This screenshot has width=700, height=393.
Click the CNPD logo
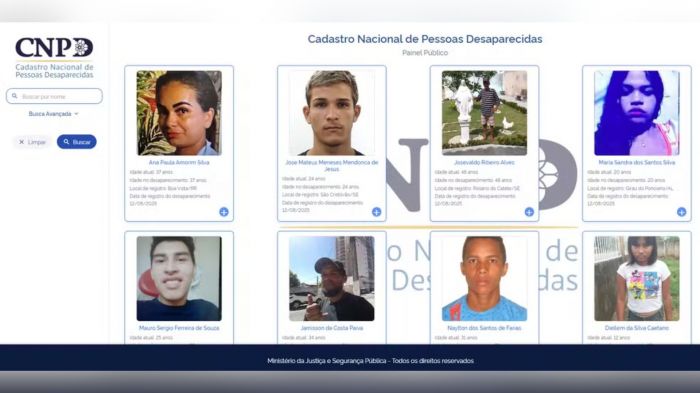(x=54, y=58)
